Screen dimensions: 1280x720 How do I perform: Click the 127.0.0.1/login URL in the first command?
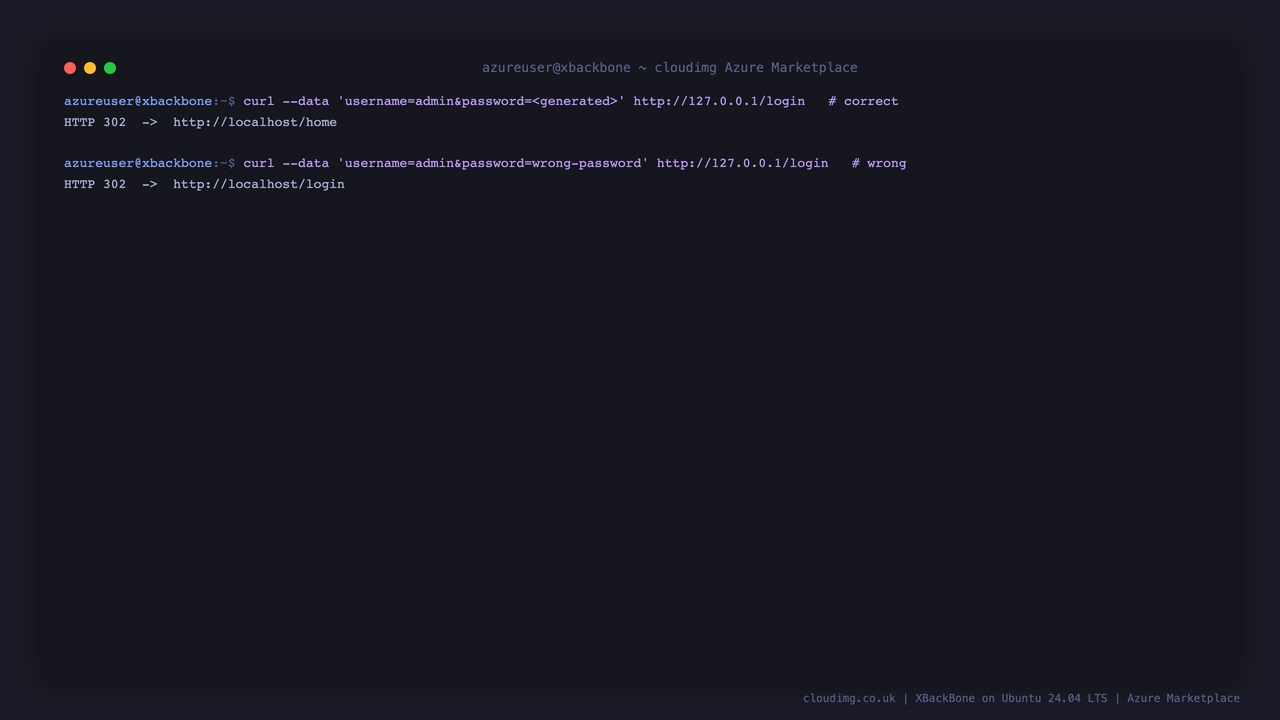point(719,101)
